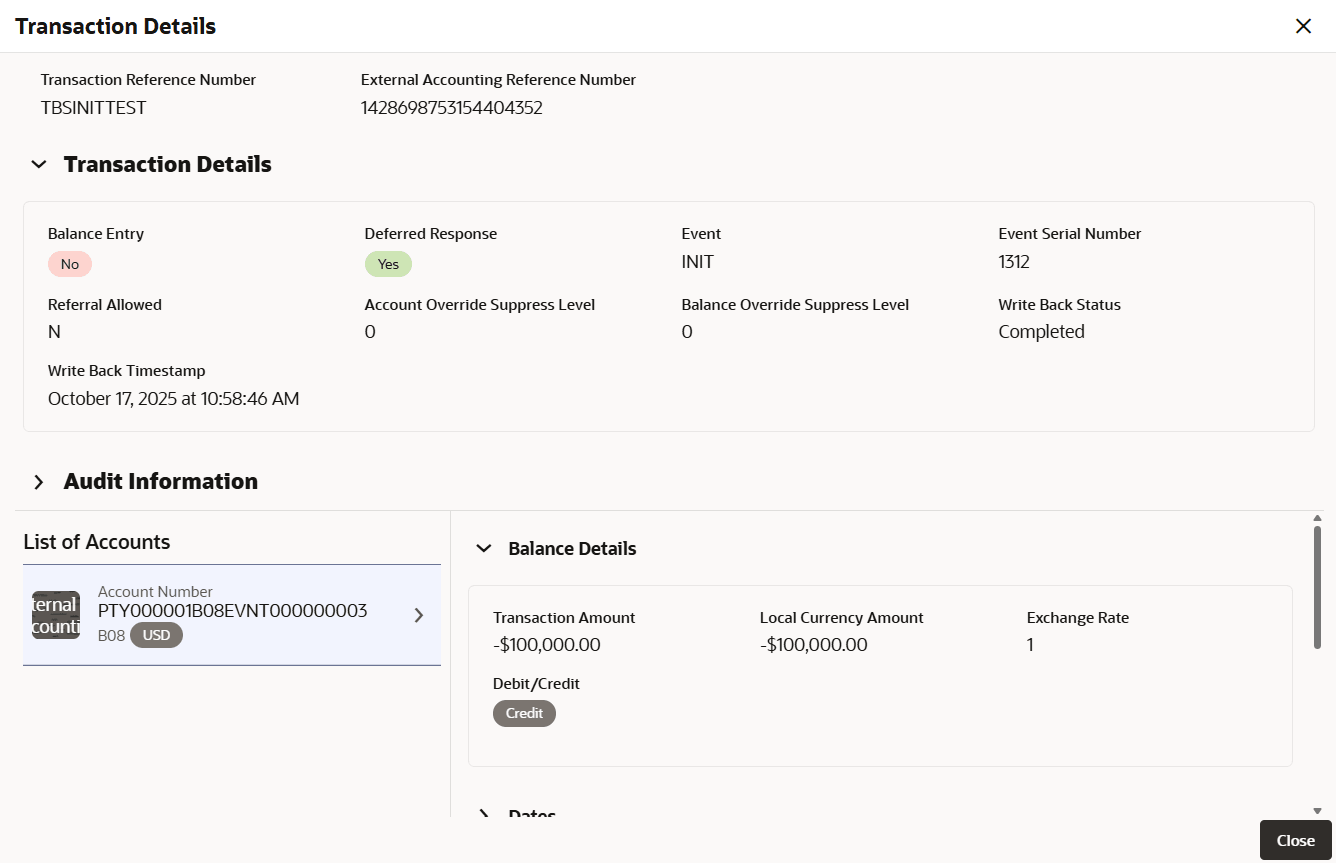Expand the Dates section

pyautogui.click(x=484, y=813)
